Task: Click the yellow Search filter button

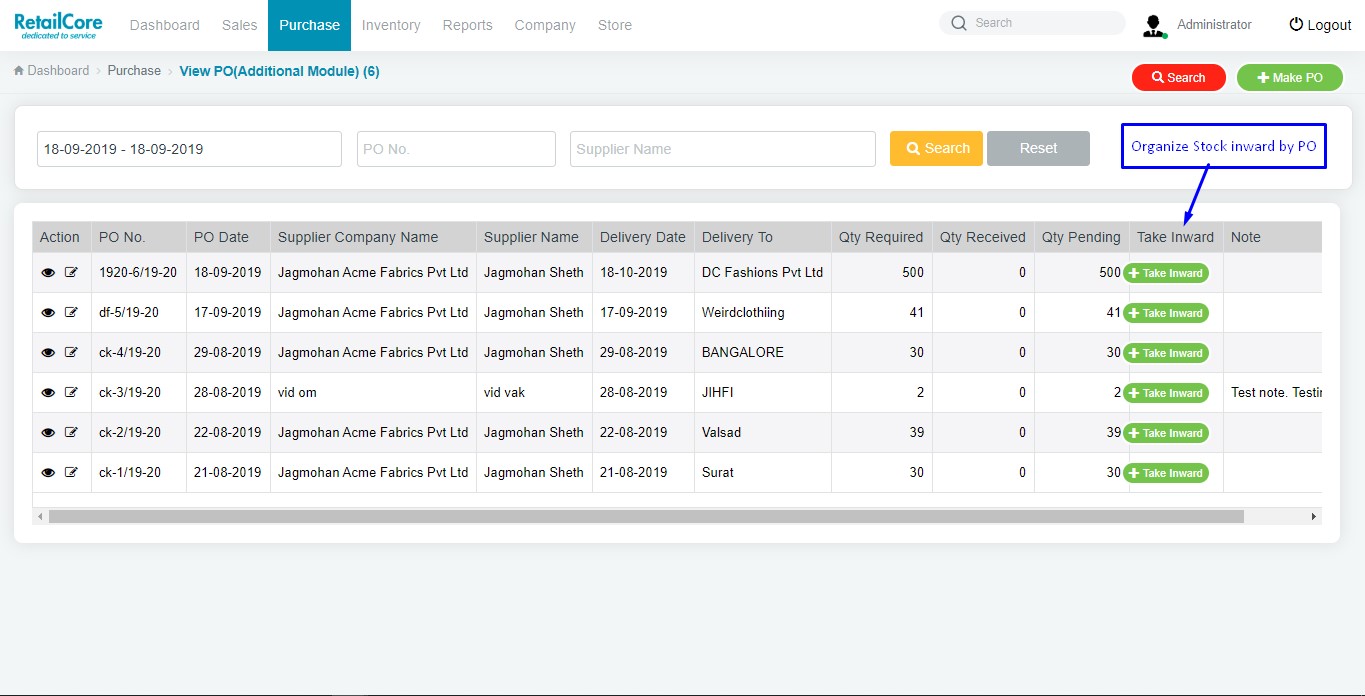Action: (x=937, y=148)
